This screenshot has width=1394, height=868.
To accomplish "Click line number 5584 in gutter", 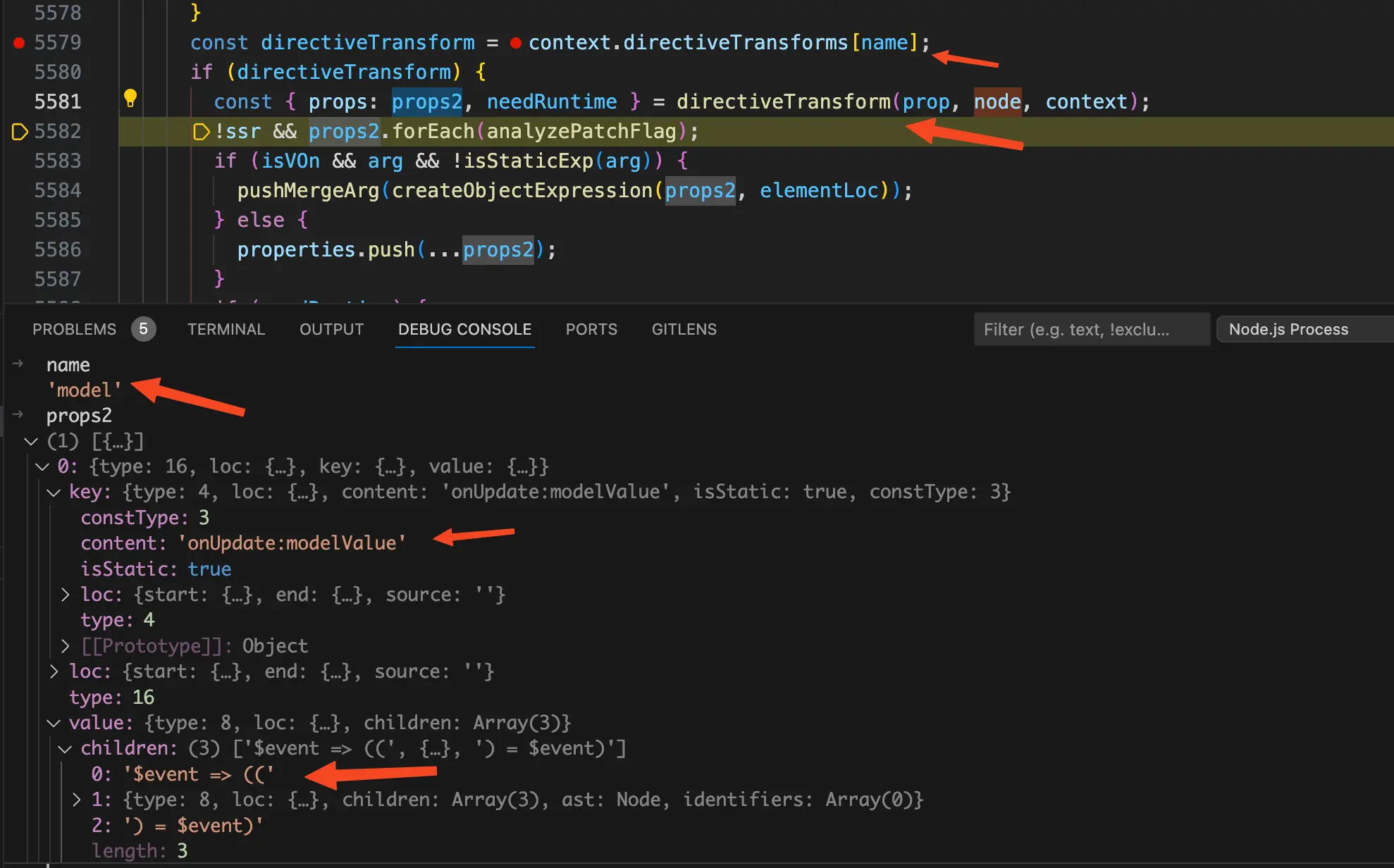I will tap(58, 190).
